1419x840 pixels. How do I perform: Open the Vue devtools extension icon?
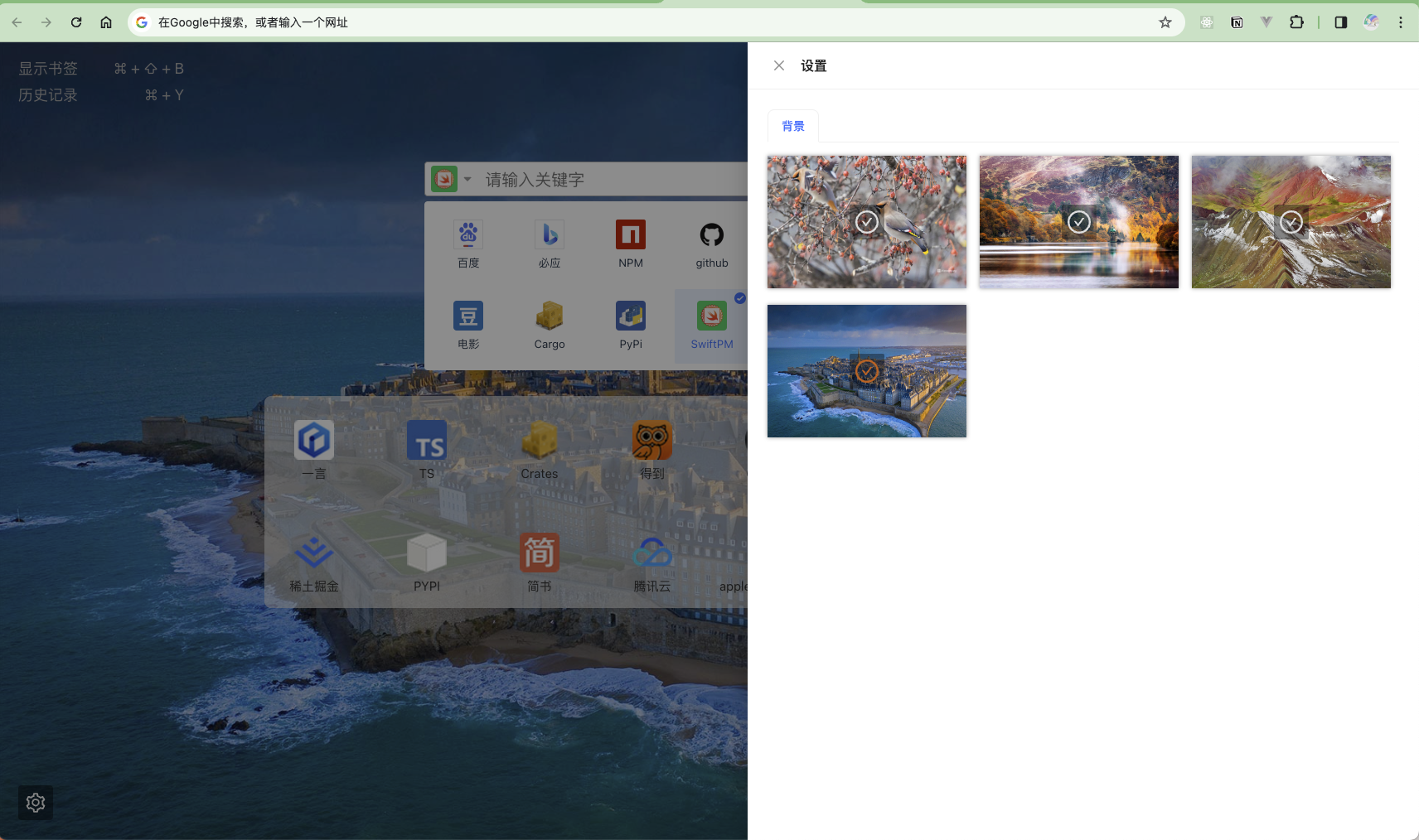(x=1266, y=22)
